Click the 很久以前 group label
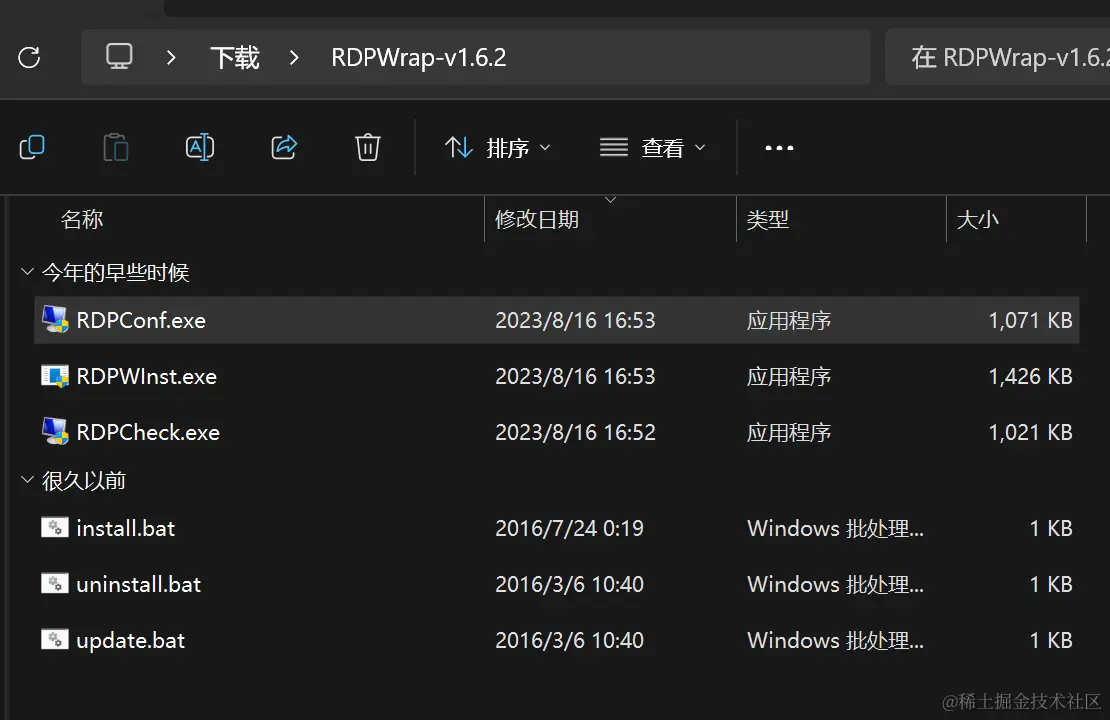 84,481
